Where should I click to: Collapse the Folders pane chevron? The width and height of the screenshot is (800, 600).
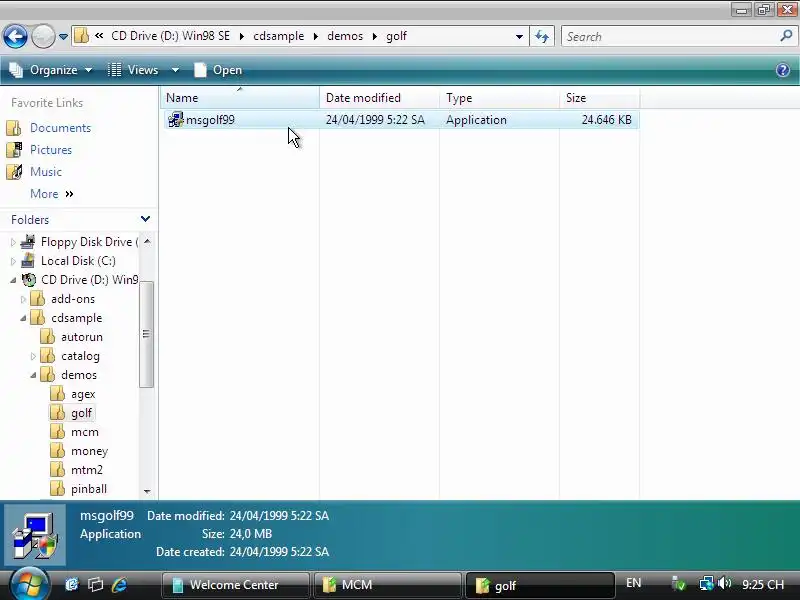tap(145, 219)
